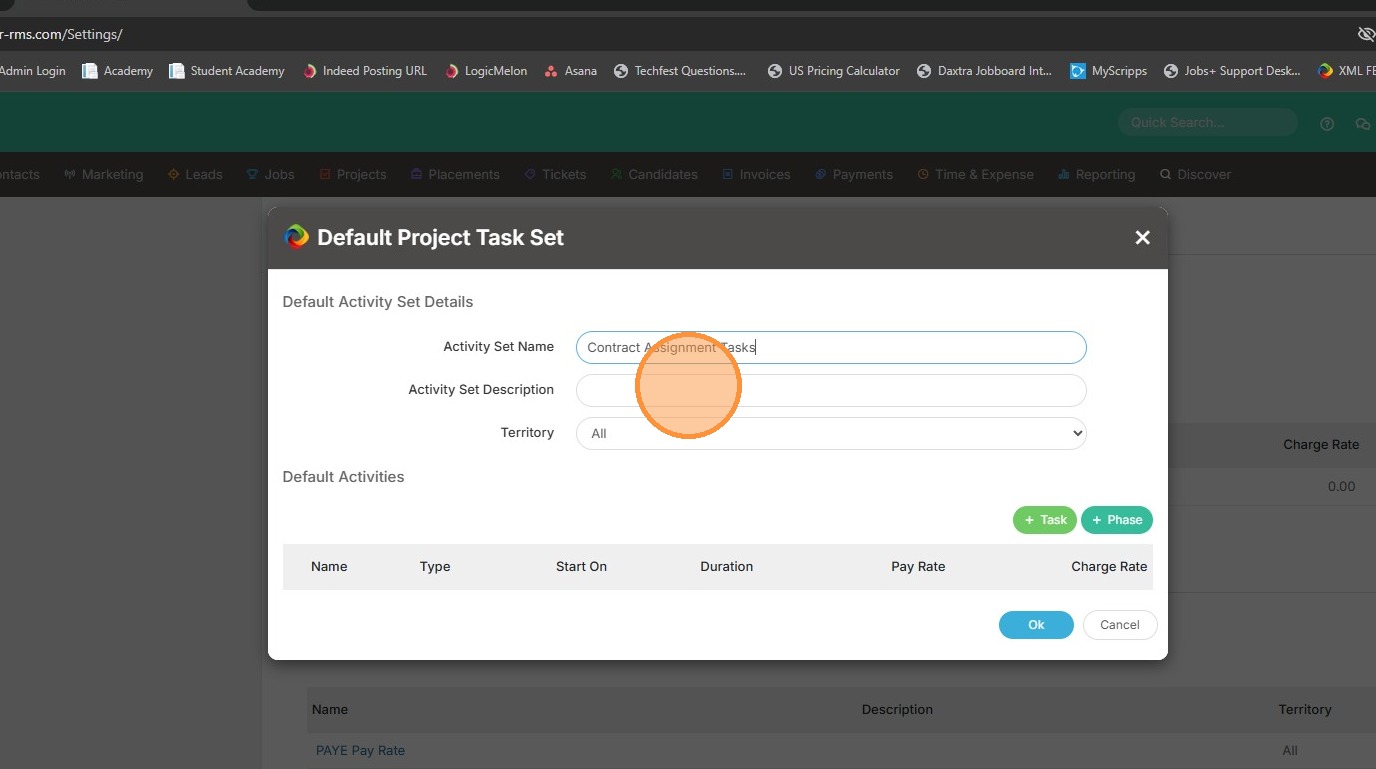Open the Territory dropdown
1376x769 pixels.
click(831, 433)
